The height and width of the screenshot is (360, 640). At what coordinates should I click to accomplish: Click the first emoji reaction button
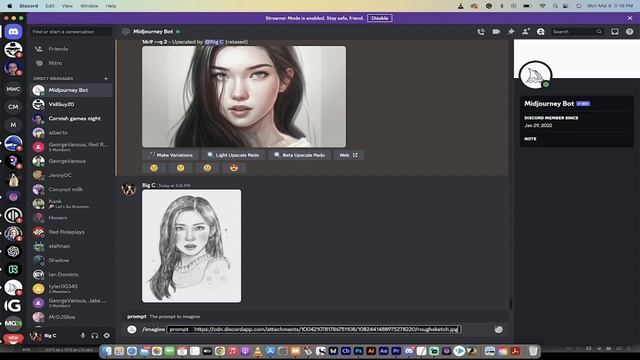[x=154, y=168]
